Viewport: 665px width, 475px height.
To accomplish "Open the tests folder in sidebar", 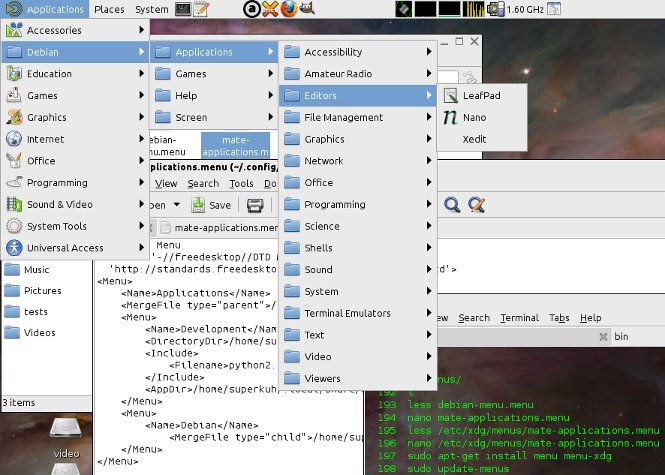I will [26, 312].
